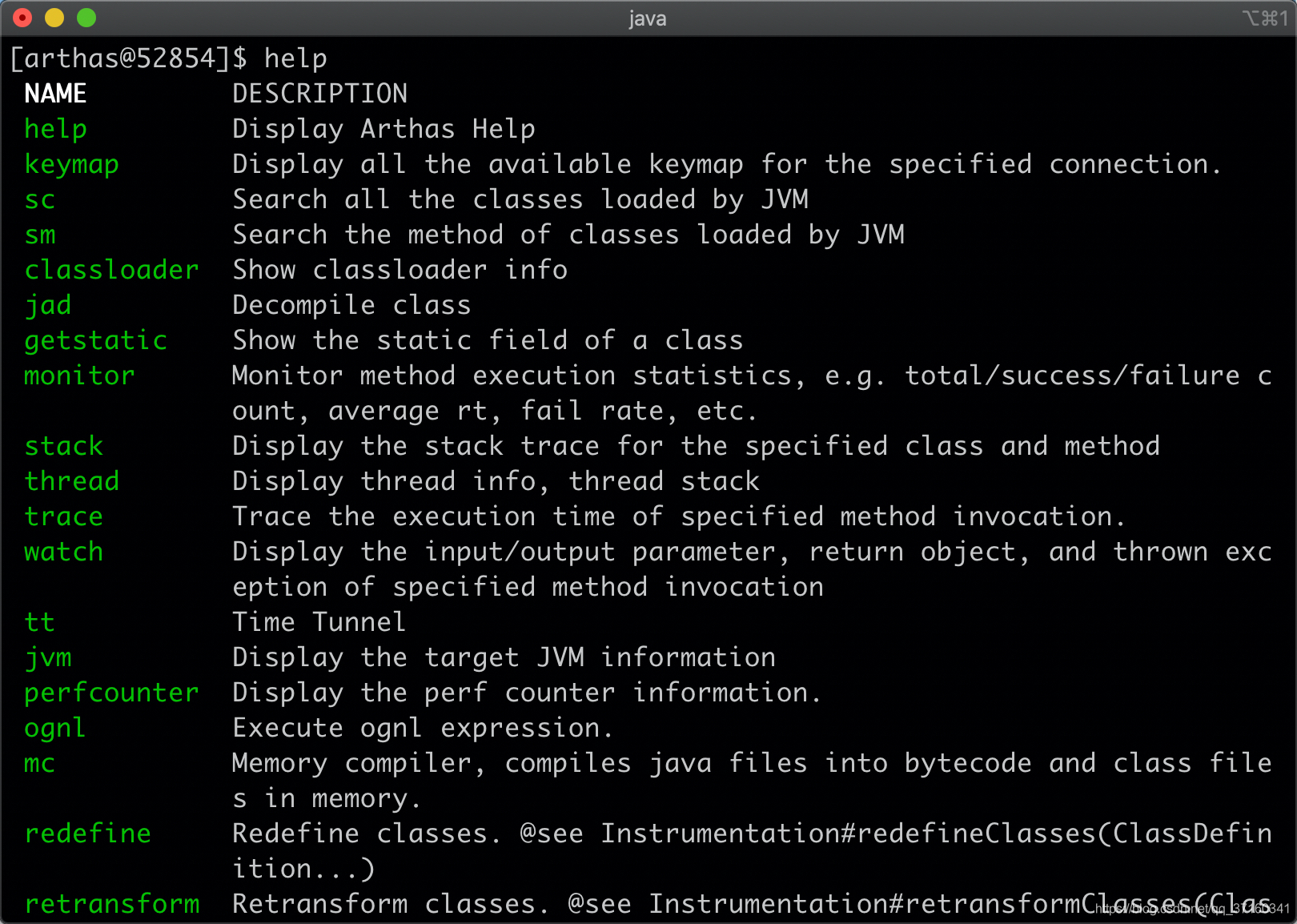The width and height of the screenshot is (1297, 924).
Task: Click 'Search all the classes loaded by JVM'
Action: (520, 199)
